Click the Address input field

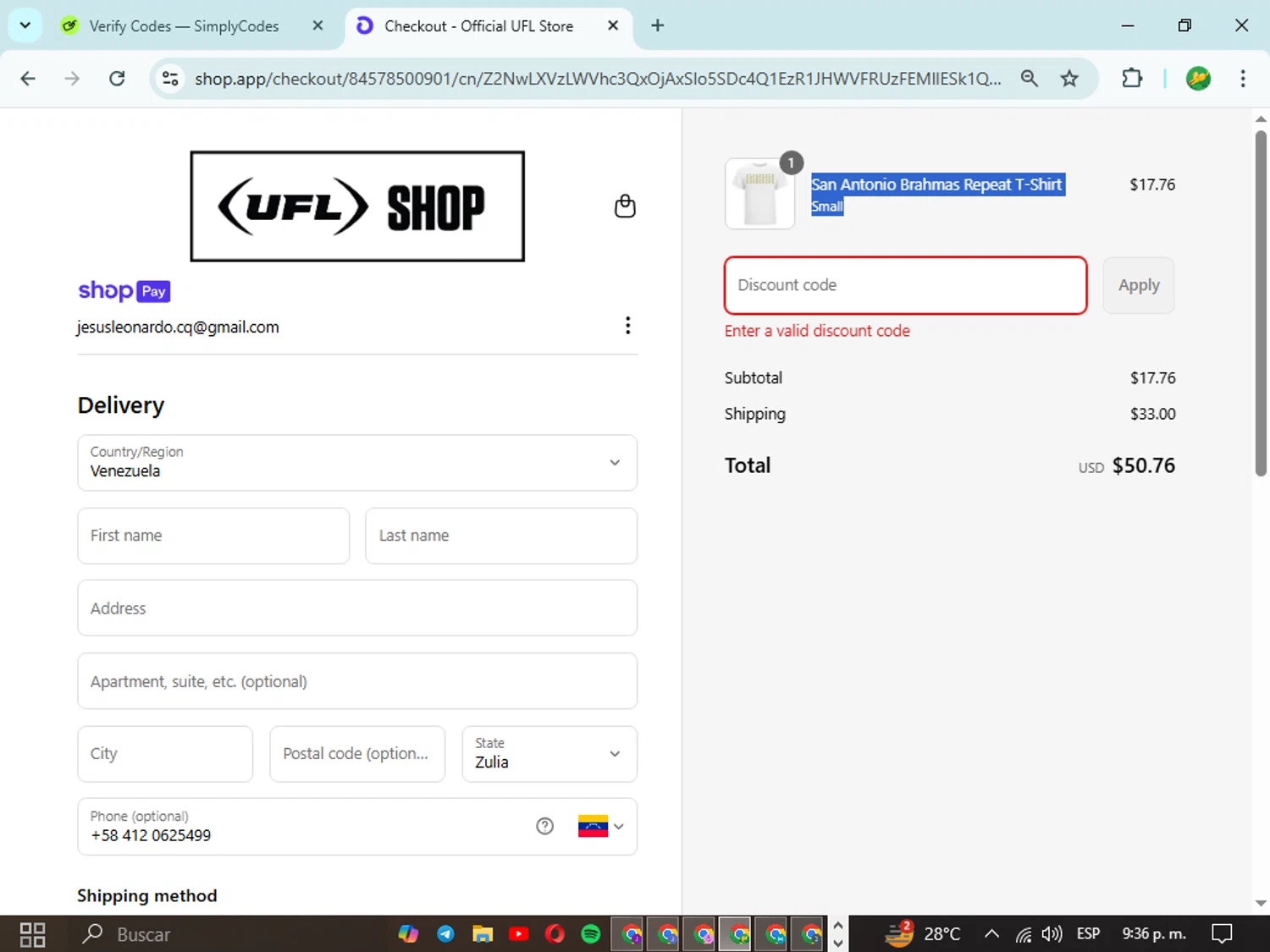click(357, 608)
